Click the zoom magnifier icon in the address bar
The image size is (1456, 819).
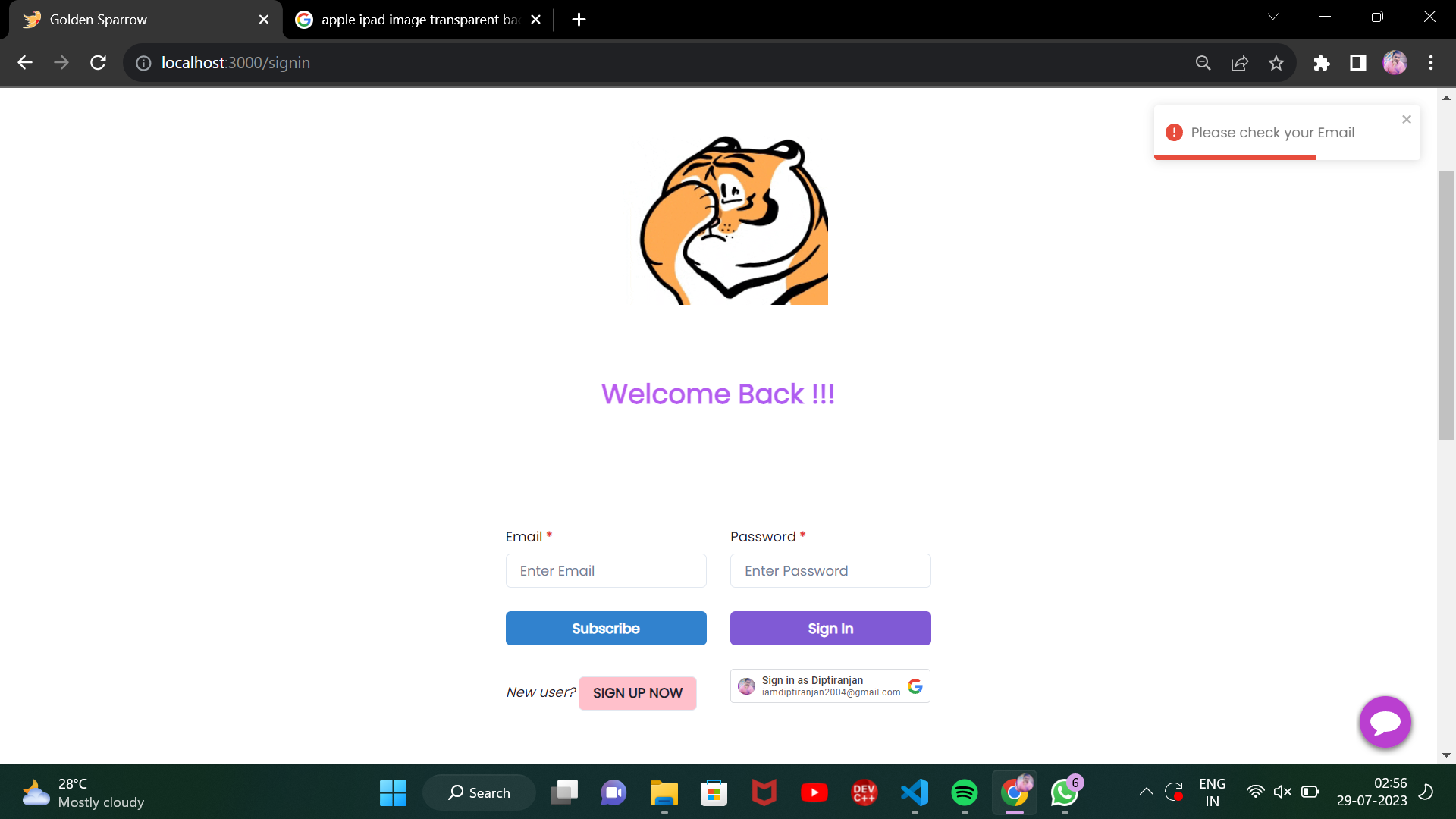click(1203, 63)
